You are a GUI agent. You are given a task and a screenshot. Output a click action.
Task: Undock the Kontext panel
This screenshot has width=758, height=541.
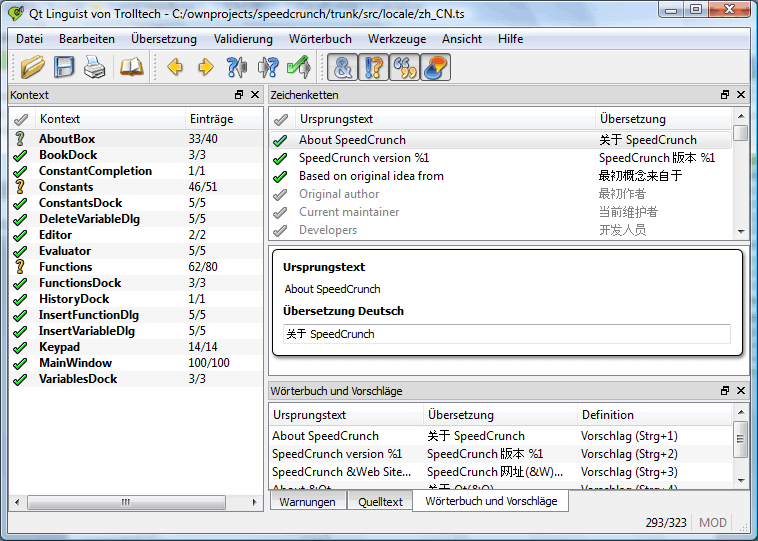pyautogui.click(x=239, y=95)
